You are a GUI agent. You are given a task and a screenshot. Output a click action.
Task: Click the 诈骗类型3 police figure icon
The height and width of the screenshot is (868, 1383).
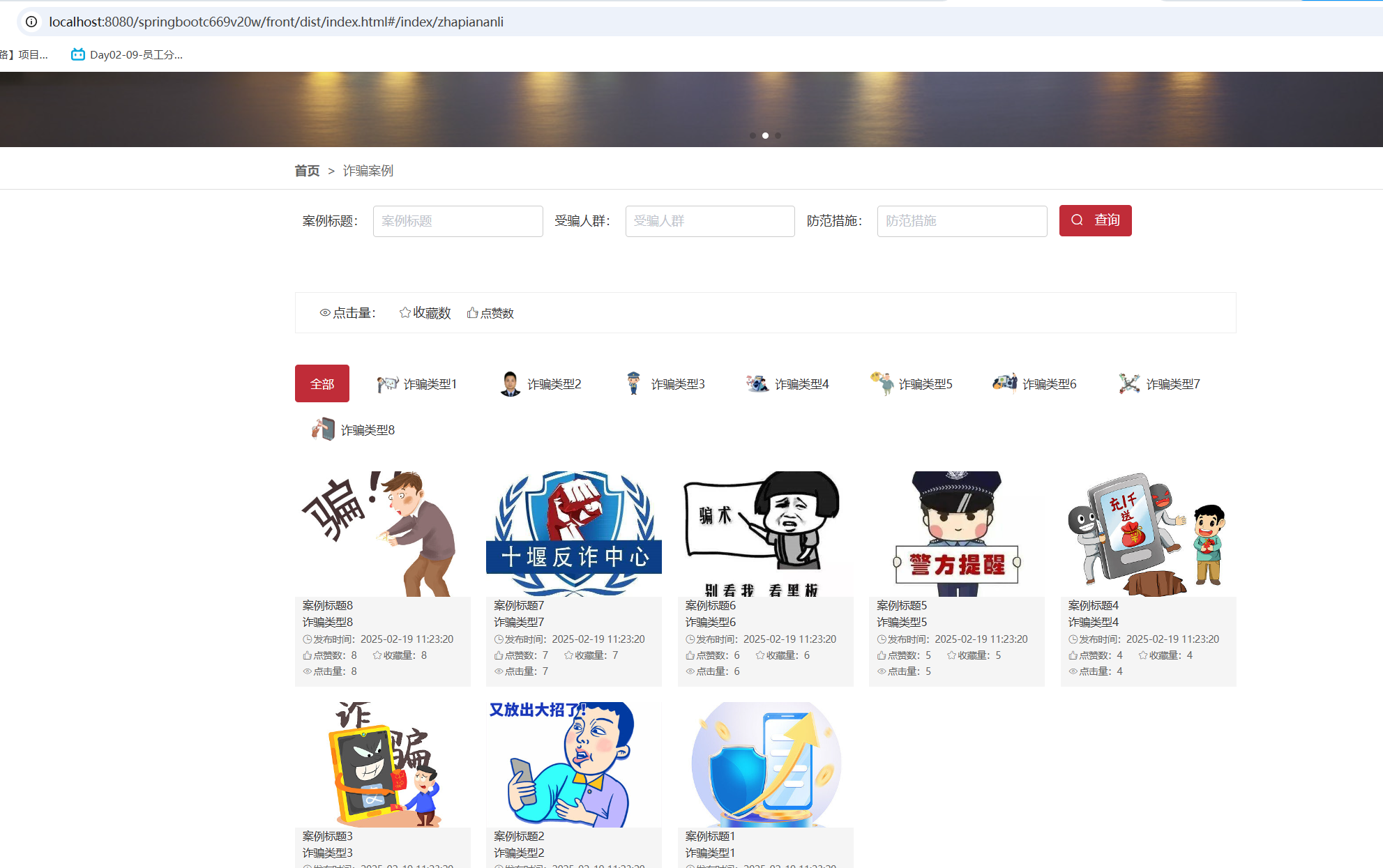tap(633, 383)
